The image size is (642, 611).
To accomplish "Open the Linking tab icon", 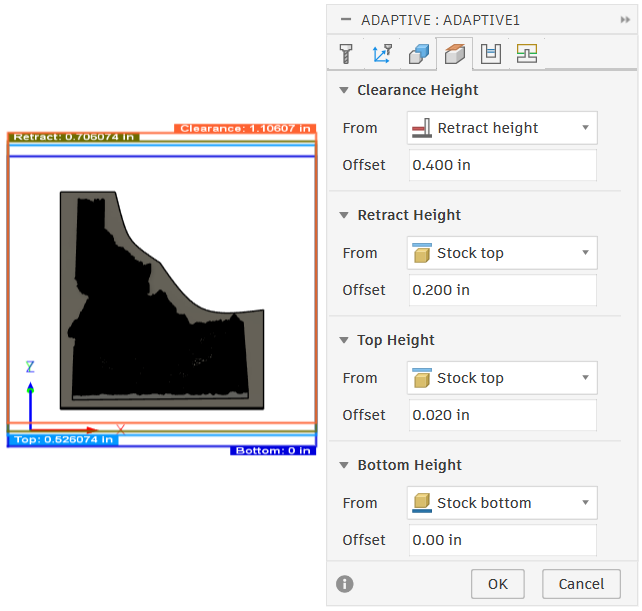I will (527, 54).
